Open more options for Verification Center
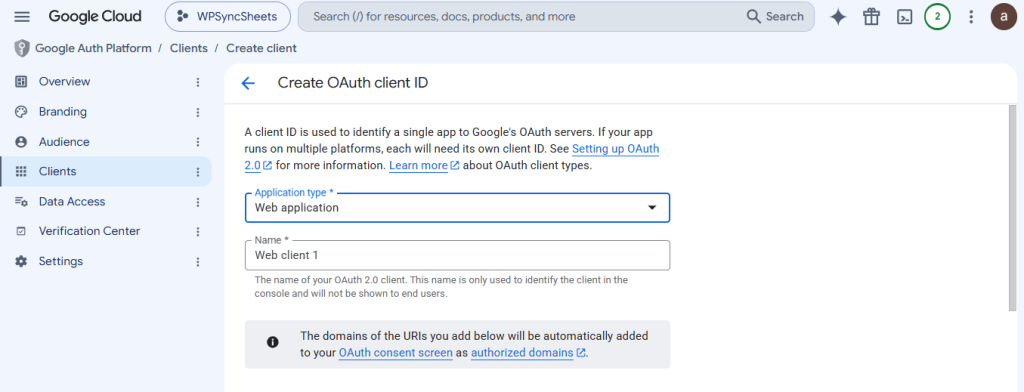1024x392 pixels. pos(198,232)
